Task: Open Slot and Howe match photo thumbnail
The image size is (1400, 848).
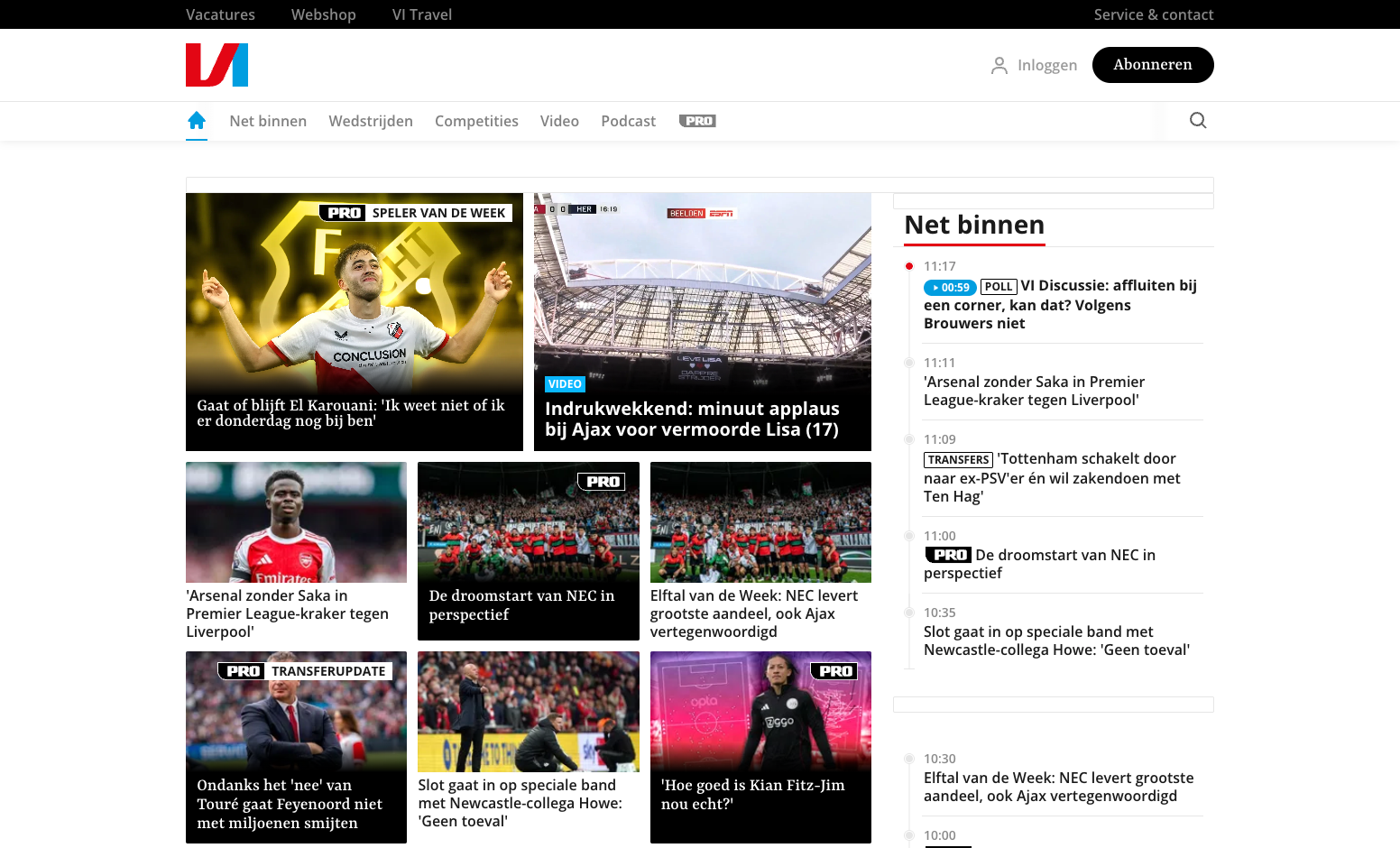Action: coord(529,712)
